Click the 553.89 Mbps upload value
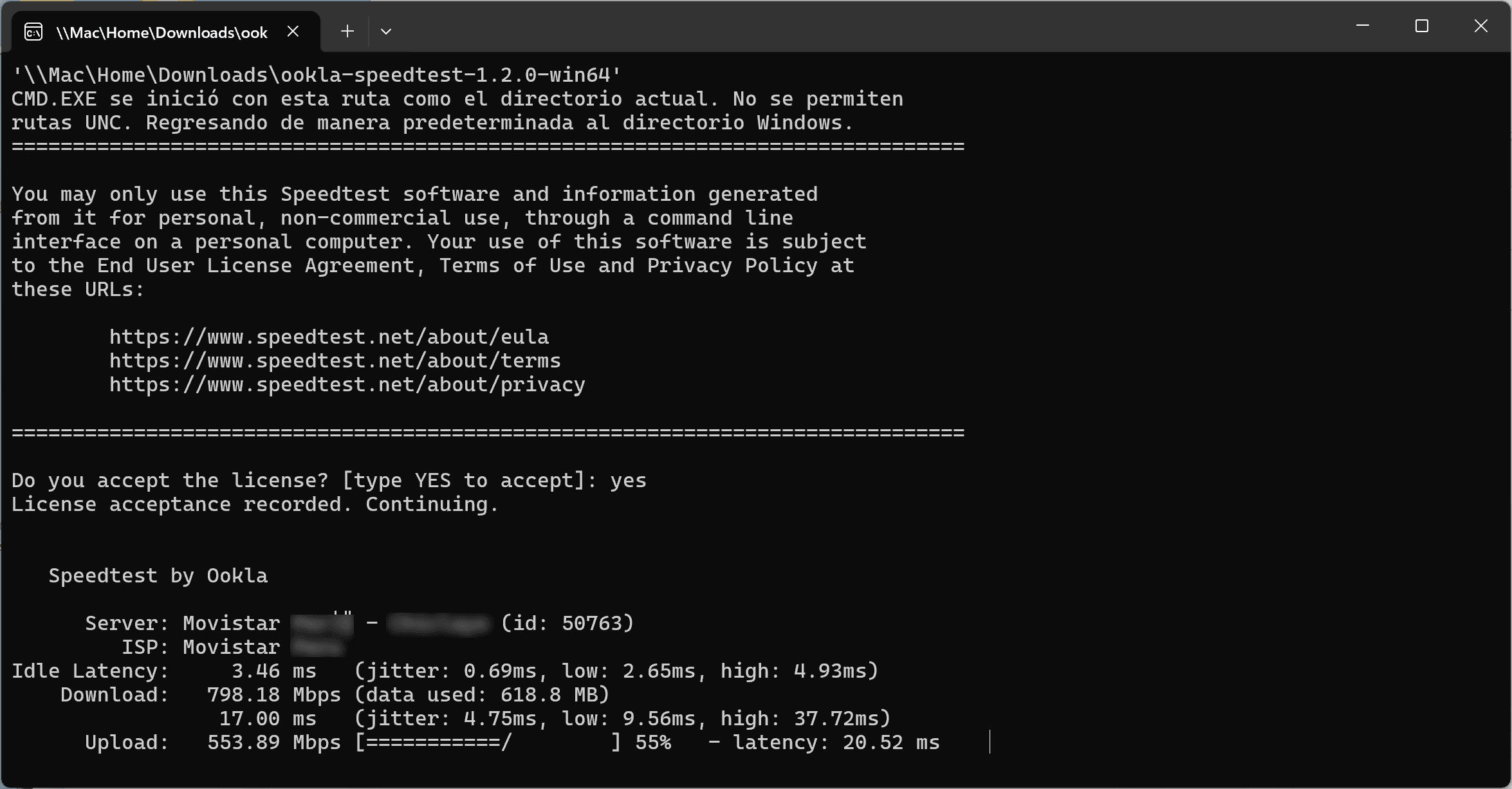 pos(273,742)
